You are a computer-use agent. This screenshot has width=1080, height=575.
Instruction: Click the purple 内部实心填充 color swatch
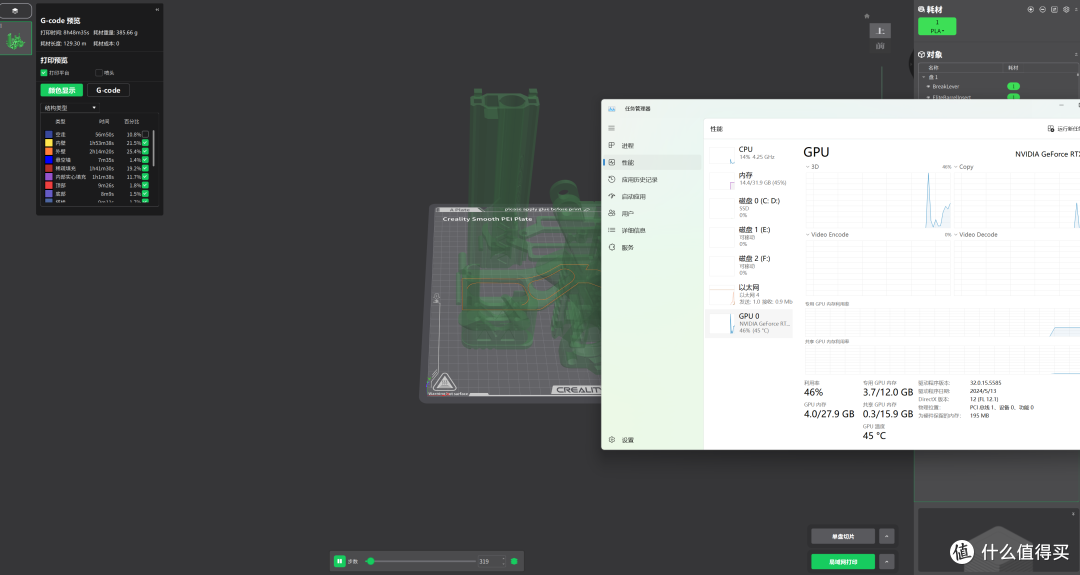tap(49, 176)
